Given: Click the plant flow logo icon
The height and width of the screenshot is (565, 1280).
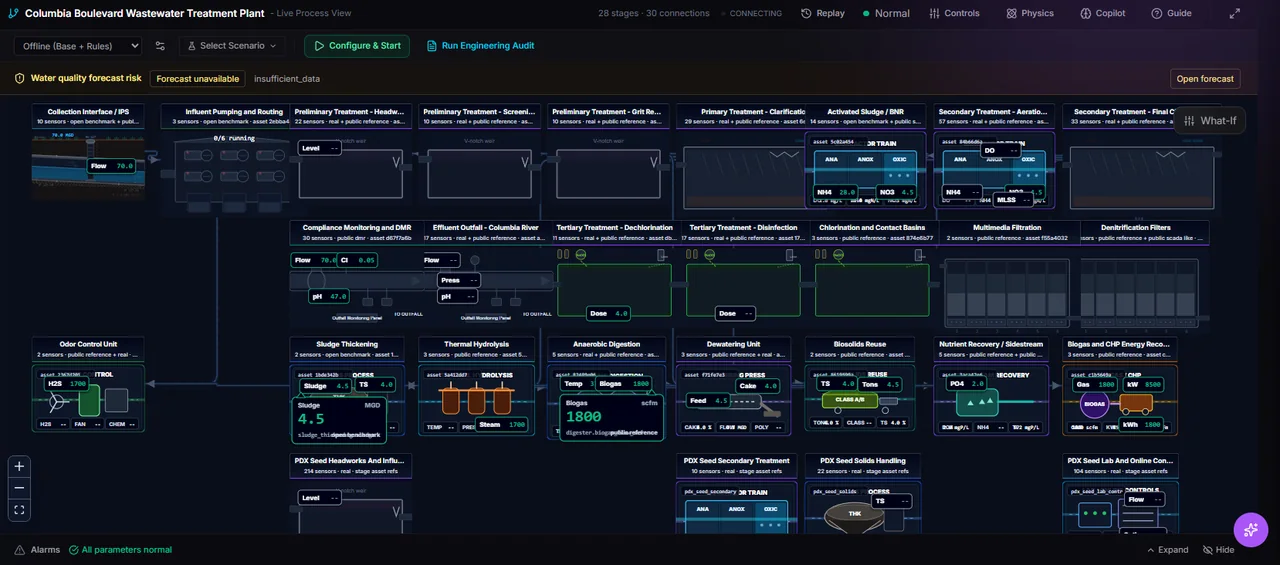Looking at the screenshot, I should tap(13, 13).
